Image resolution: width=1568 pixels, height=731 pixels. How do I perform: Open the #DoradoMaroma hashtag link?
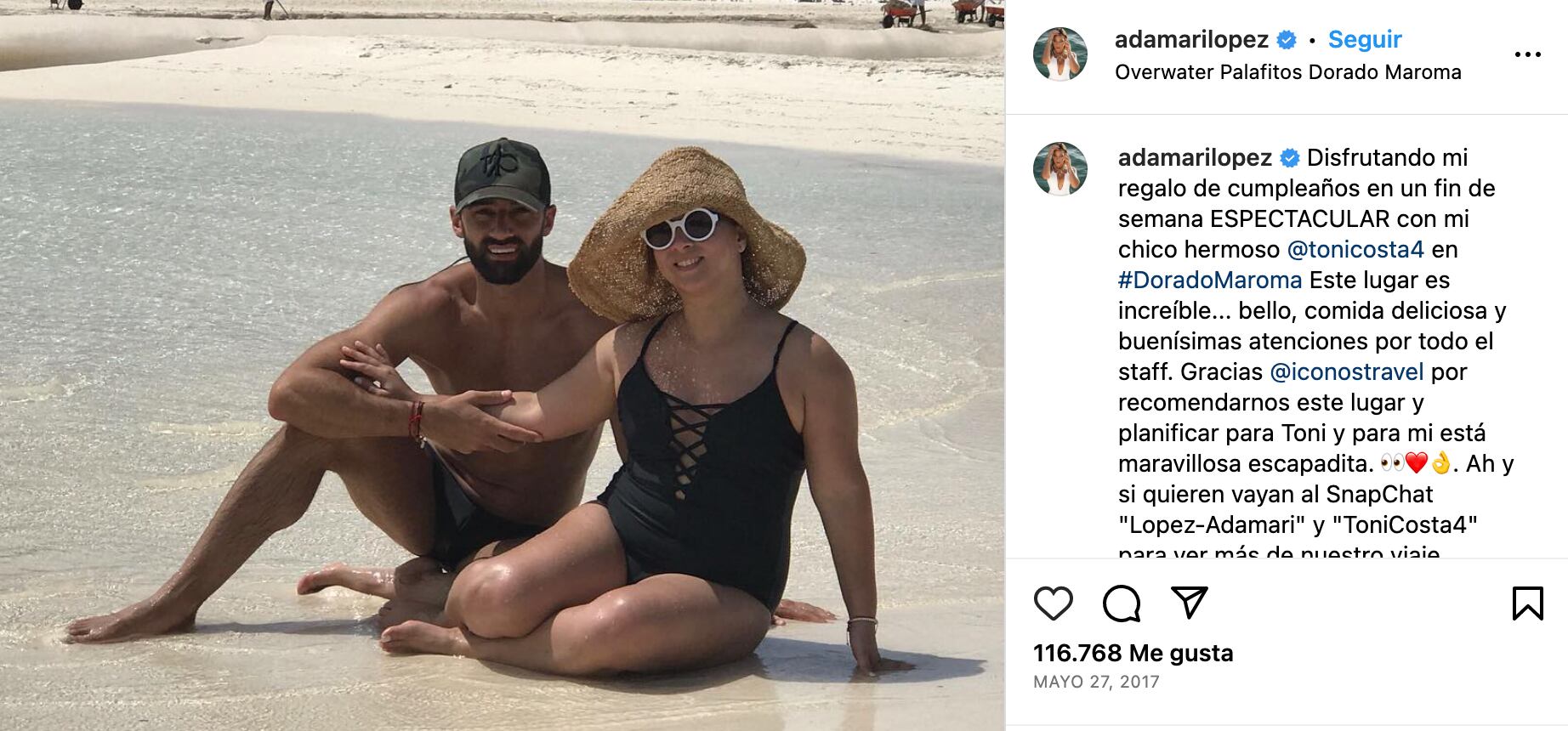[1209, 280]
